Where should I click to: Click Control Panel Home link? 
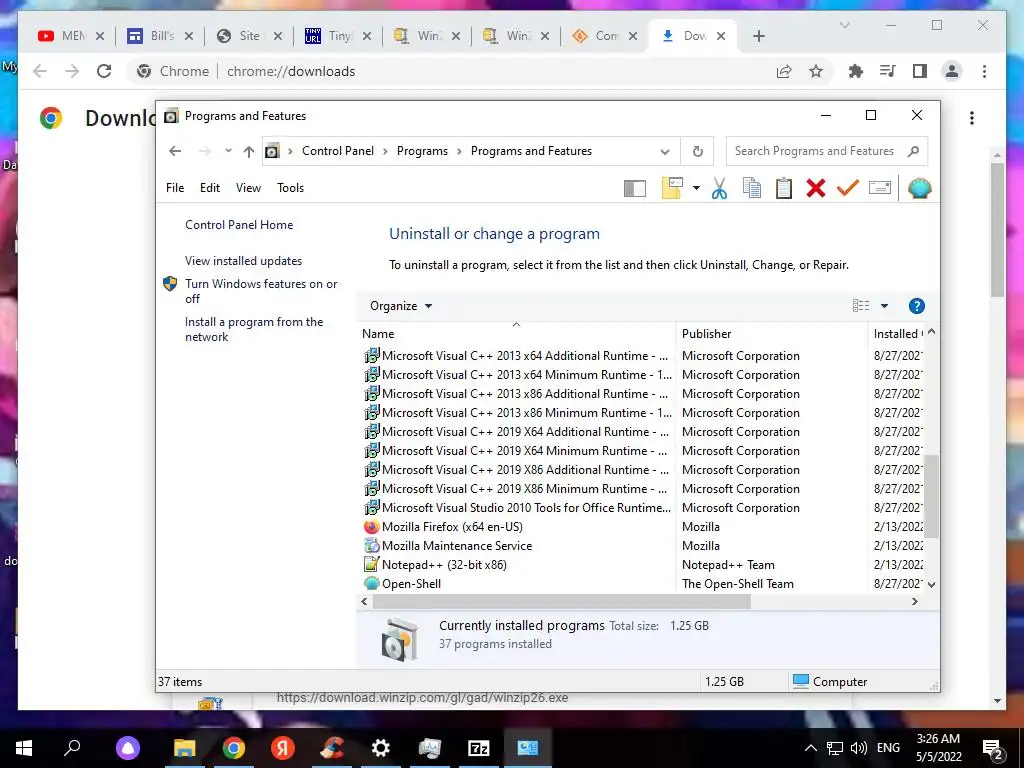[x=239, y=225]
